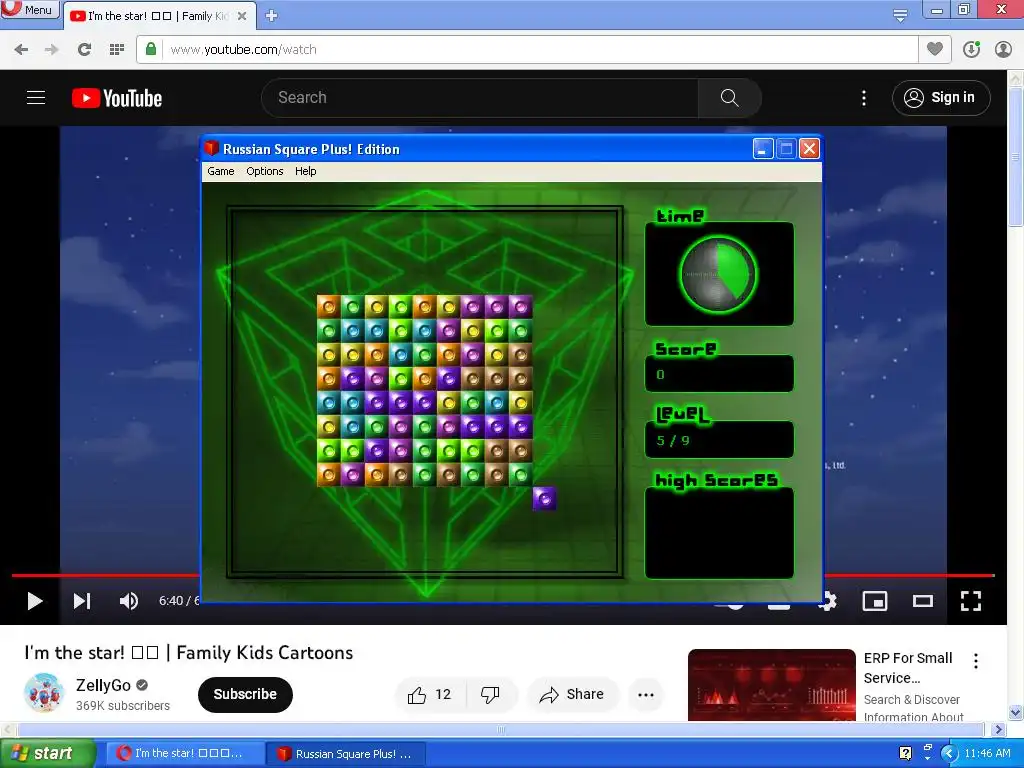Open the browser account profile icon

pyautogui.click(x=1003, y=49)
